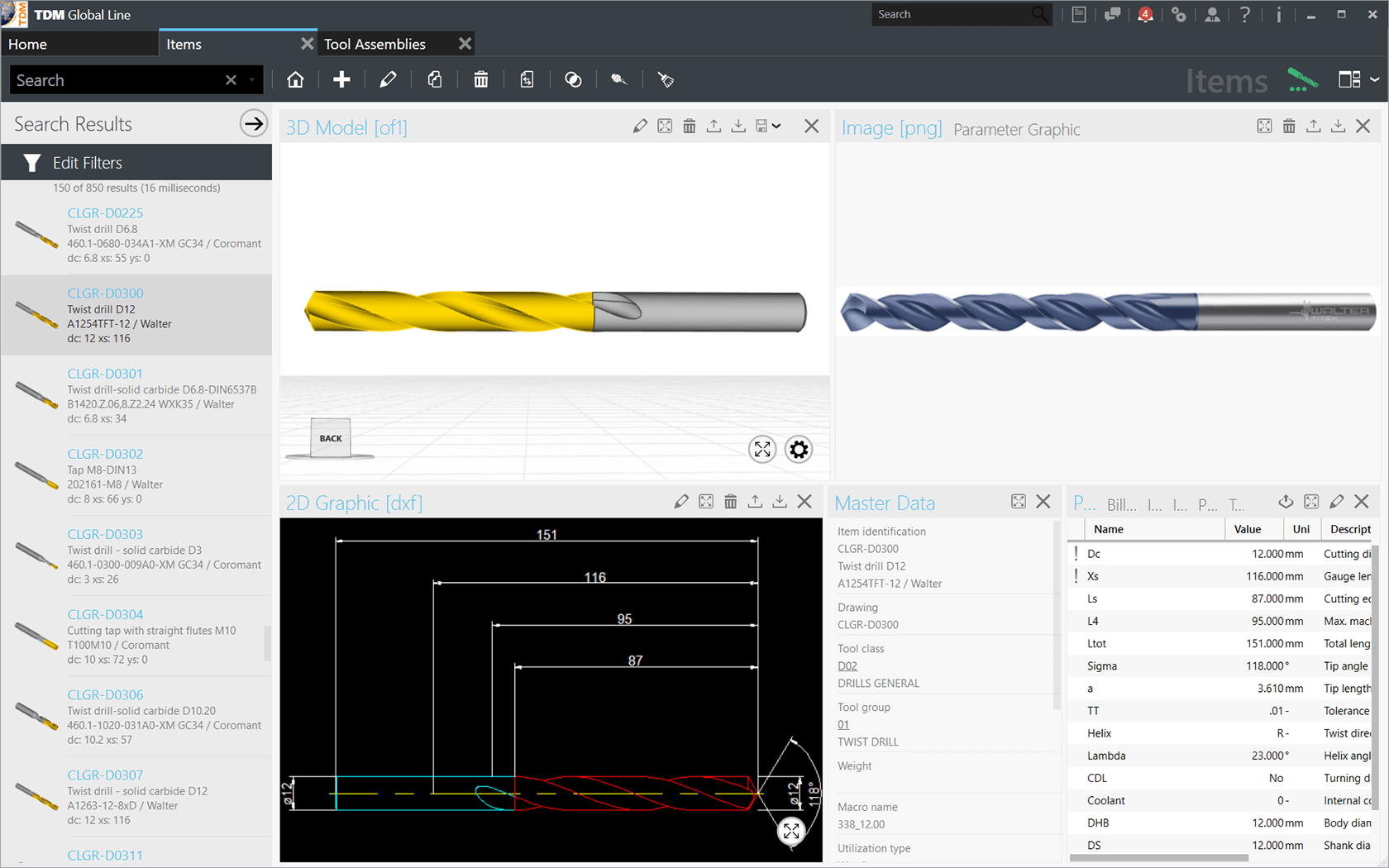Copy the selected item
This screenshot has height=868, width=1389.
point(434,79)
